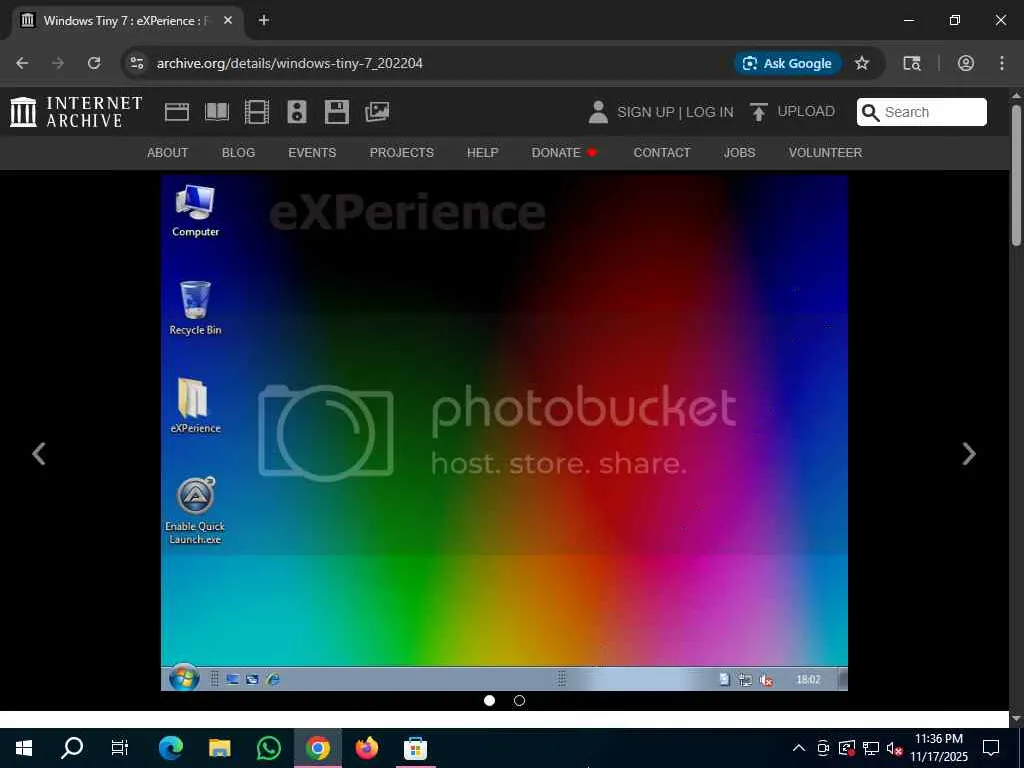Viewport: 1024px width, 768px height.
Task: Open the Audio speaker icon
Action: pyautogui.click(x=296, y=112)
